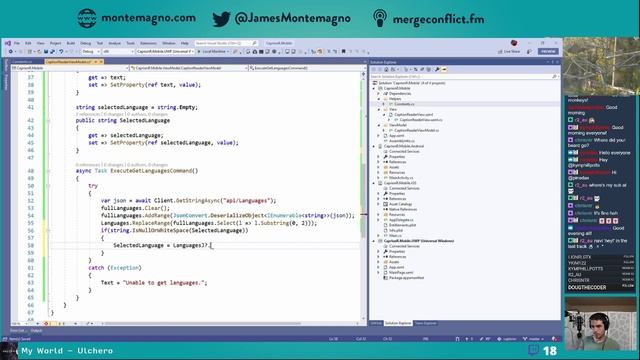Switch to Constants.cs editor tab
This screenshot has width=640, height=360.
click(22, 62)
